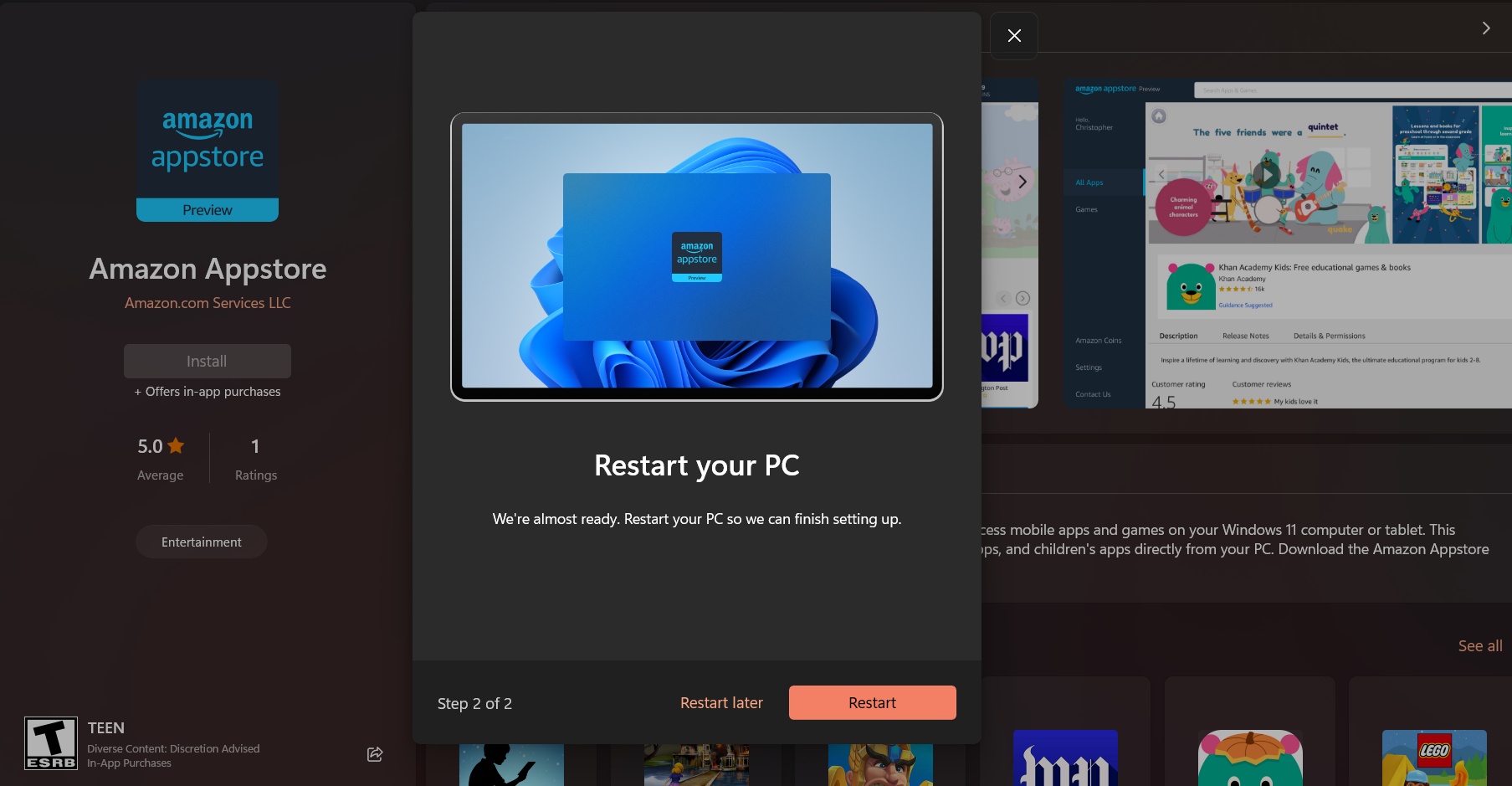Click "Diverse Content: Discretion Advised" text

point(174,749)
